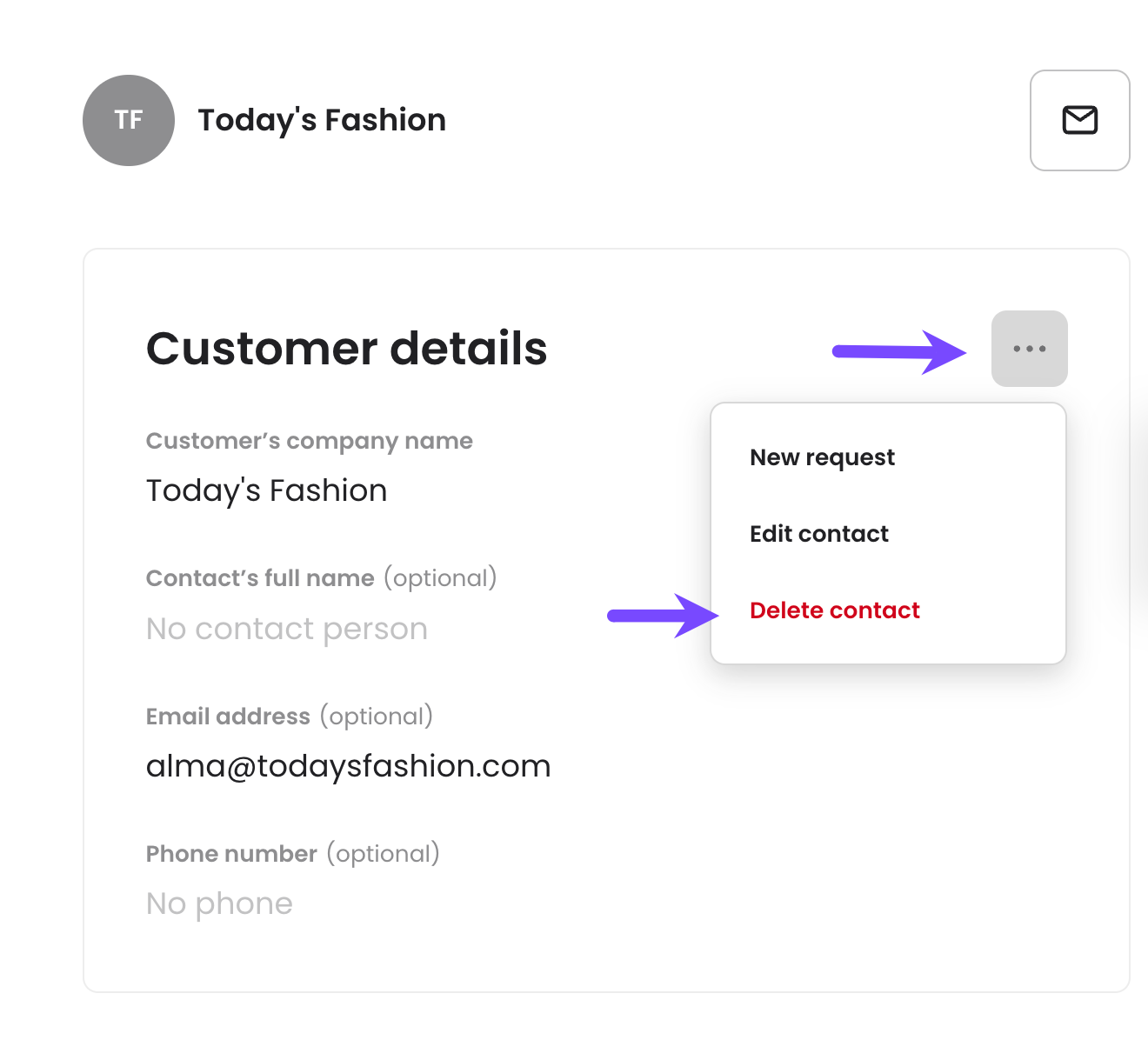Click the company name value Today's Fashion
1148x1040 pixels.
pos(266,491)
